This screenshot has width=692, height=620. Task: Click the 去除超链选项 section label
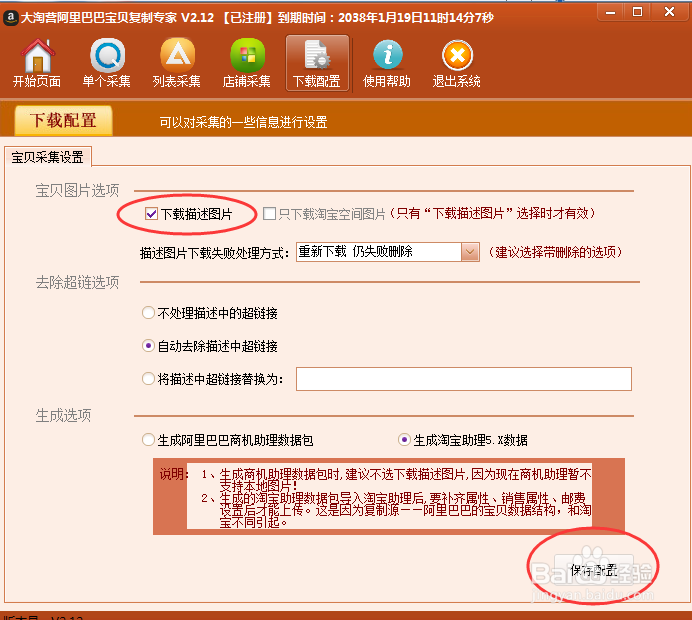click(77, 282)
